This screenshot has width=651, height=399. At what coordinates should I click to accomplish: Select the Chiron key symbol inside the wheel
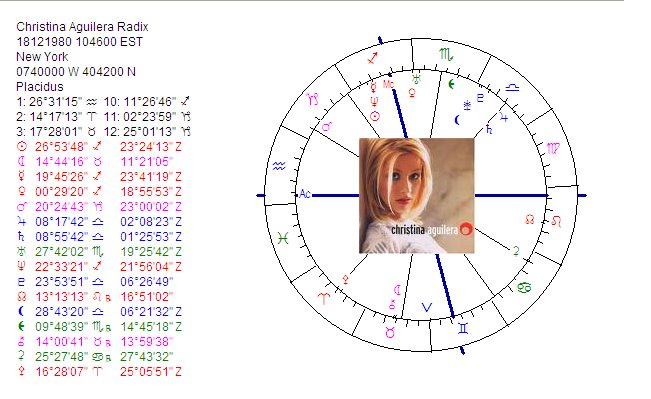click(392, 304)
